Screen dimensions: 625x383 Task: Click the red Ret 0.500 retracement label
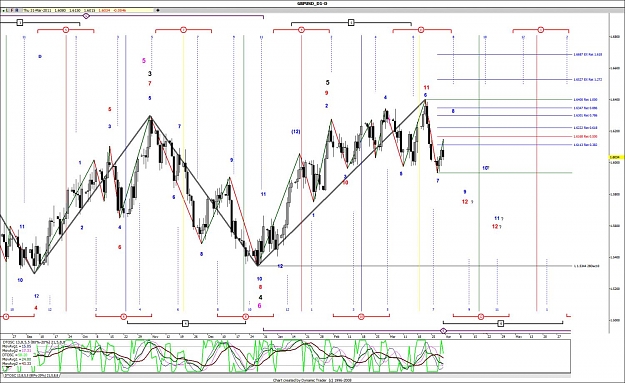coord(585,136)
